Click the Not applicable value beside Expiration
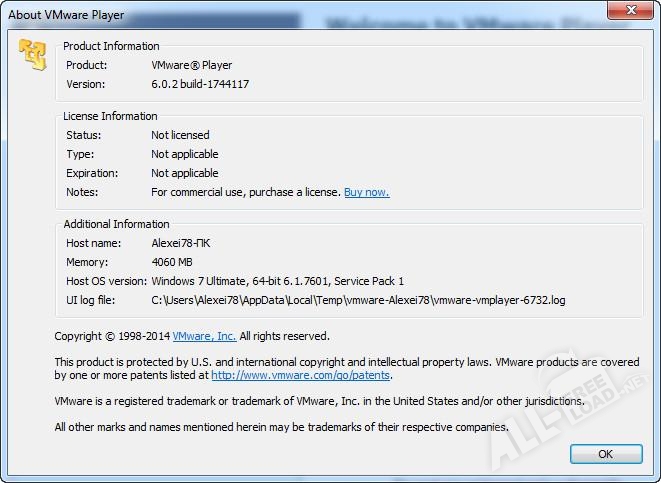 click(184, 173)
